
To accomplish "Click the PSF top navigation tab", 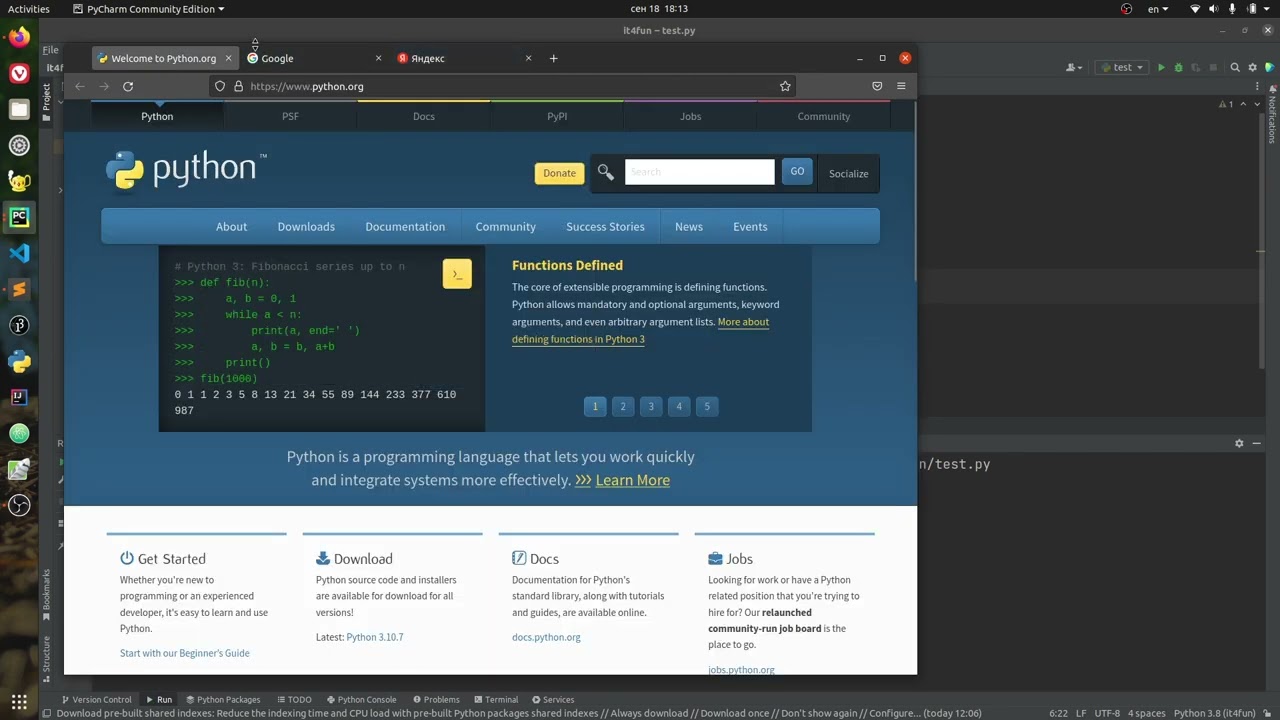I will [290, 116].
